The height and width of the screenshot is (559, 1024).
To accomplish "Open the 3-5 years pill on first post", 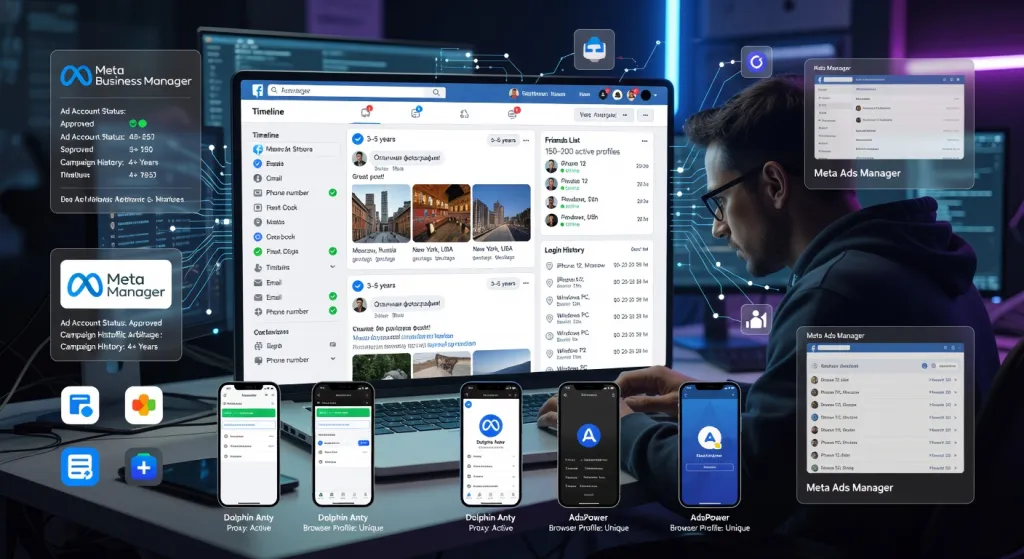I will 503,140.
